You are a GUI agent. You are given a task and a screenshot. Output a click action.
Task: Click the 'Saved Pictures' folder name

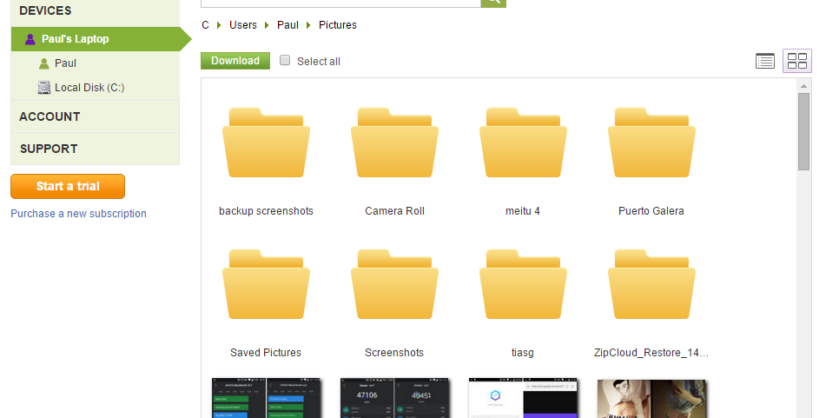[x=266, y=353]
